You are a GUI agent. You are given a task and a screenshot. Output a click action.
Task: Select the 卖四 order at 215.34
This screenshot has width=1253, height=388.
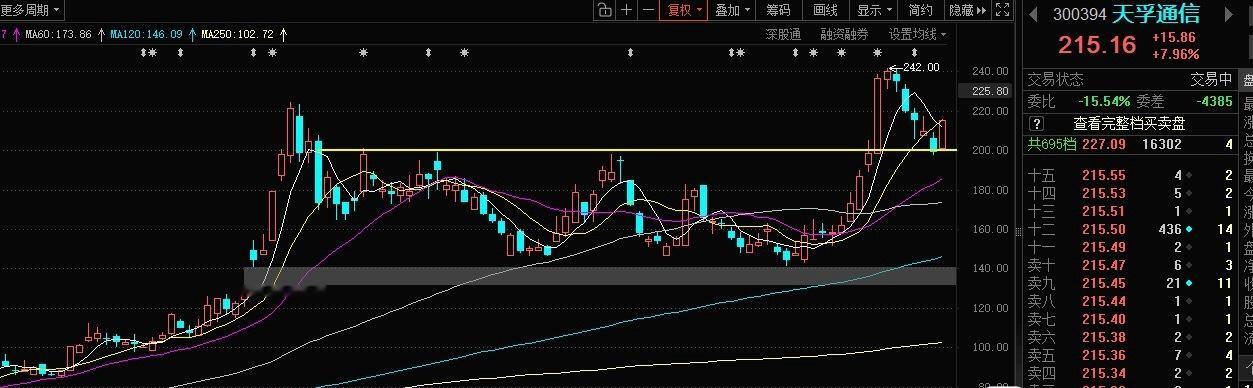point(1131,373)
